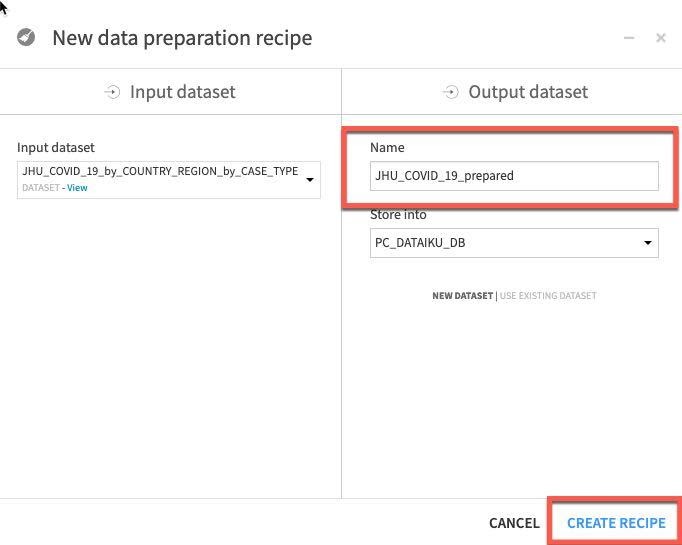The height and width of the screenshot is (545, 682).
Task: Expand the Input dataset selector caret
Action: coord(309,180)
